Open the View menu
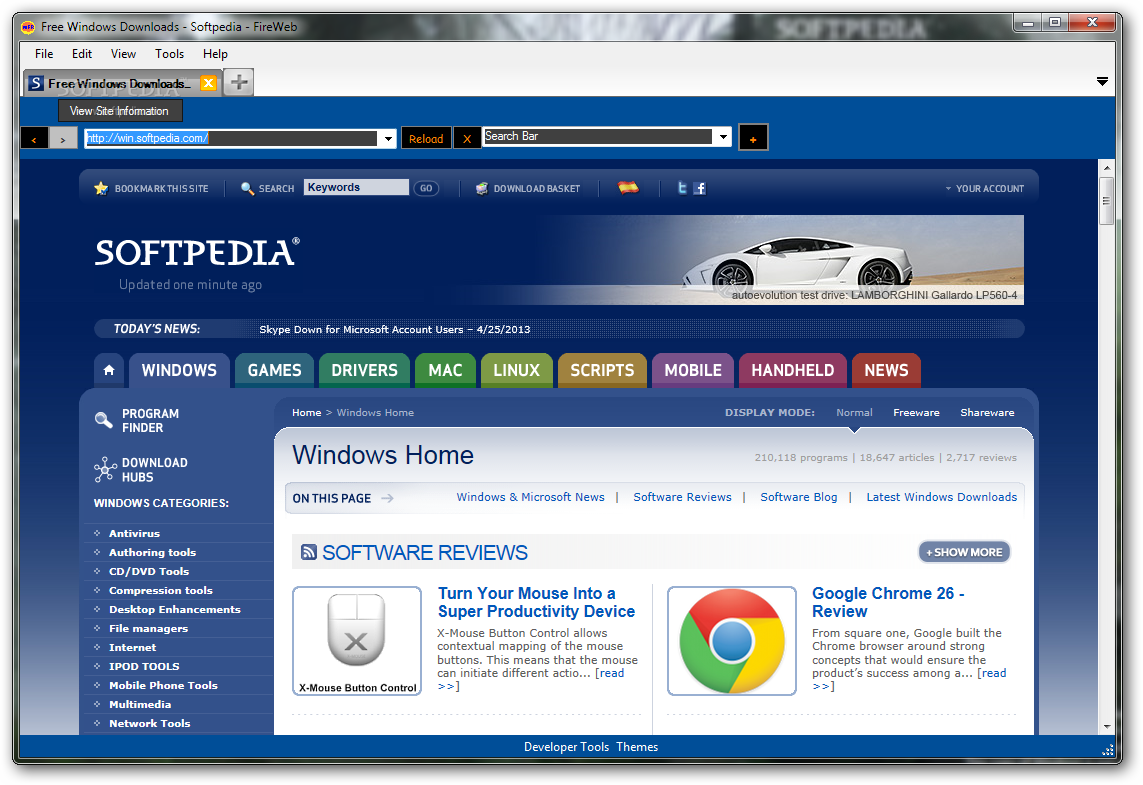 [x=123, y=54]
